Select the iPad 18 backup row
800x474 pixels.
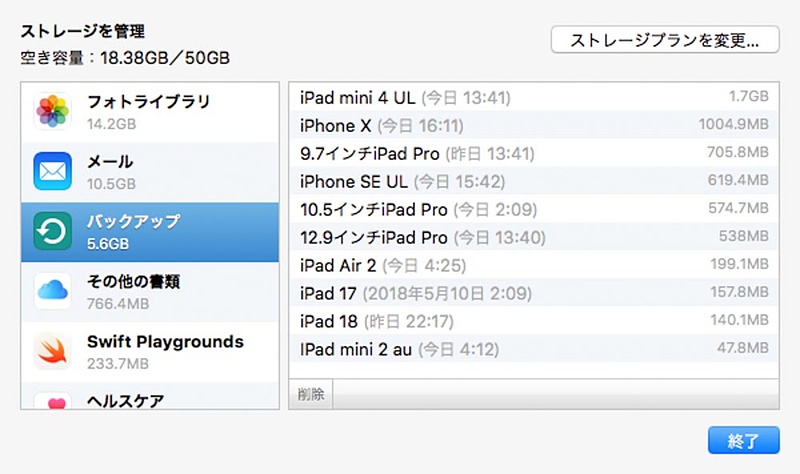coord(534,321)
